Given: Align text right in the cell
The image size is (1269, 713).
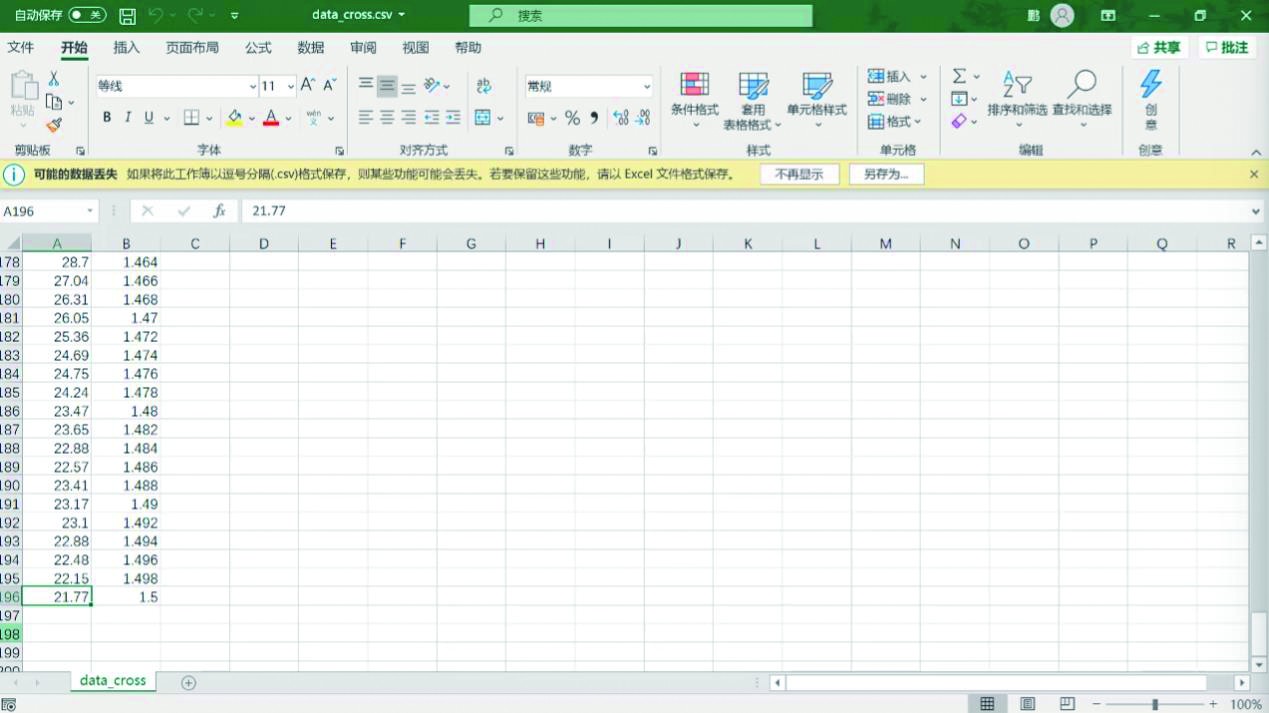Looking at the screenshot, I should 408,118.
